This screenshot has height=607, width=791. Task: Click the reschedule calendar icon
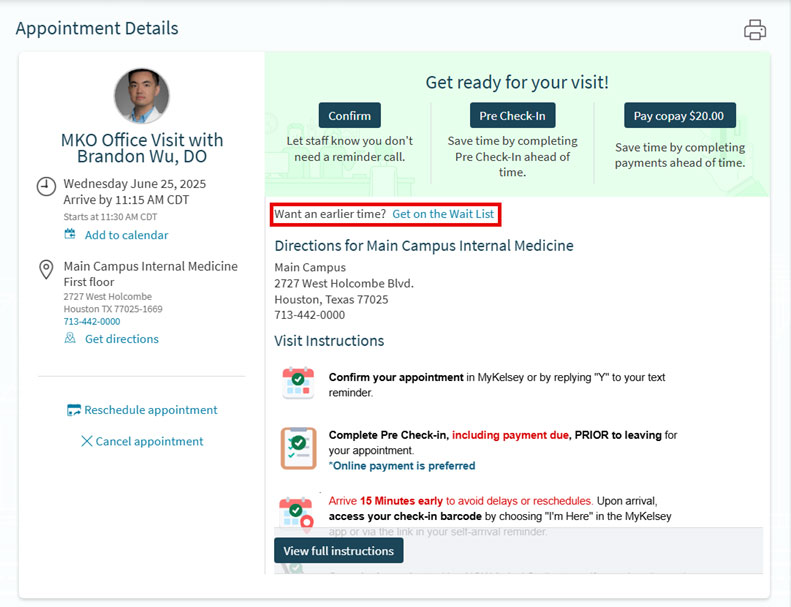(73, 410)
